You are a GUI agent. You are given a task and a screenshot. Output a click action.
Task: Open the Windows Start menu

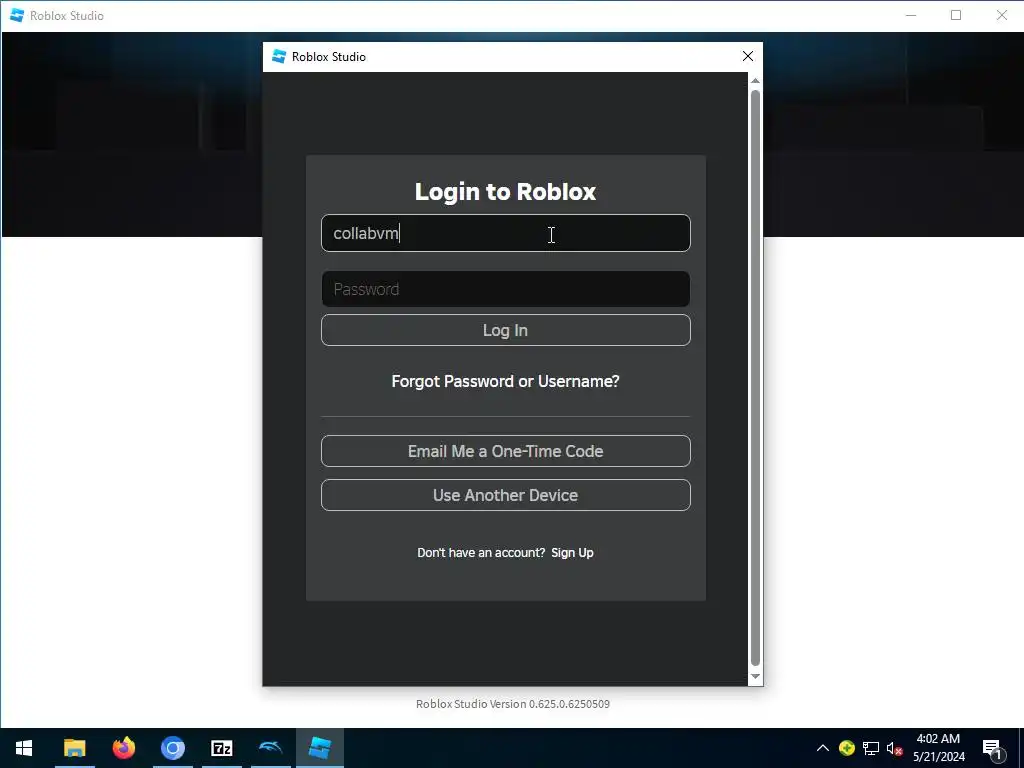click(x=24, y=748)
